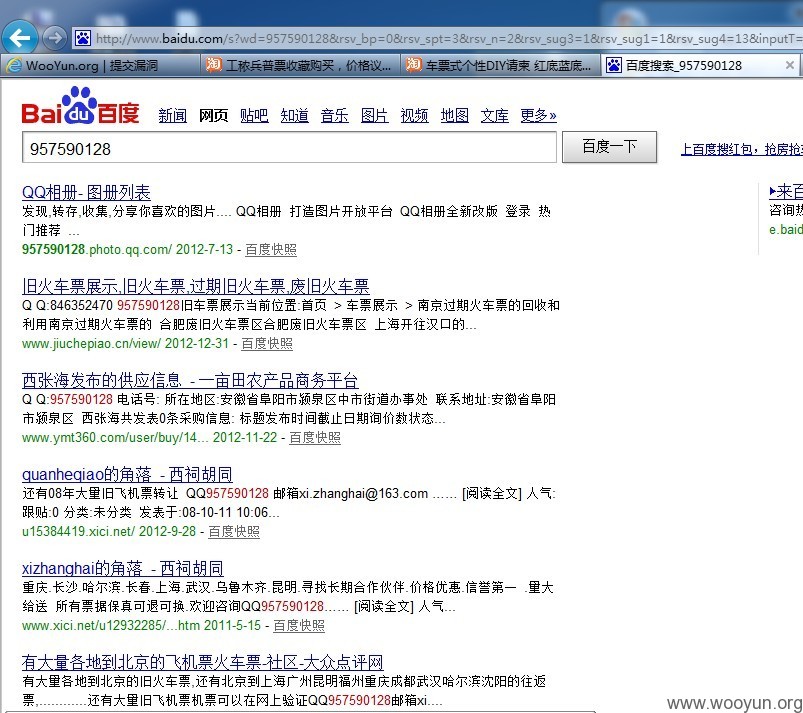
Task: Open the 有大量各地到北京的飞机票火车票 result
Action: (x=202, y=663)
